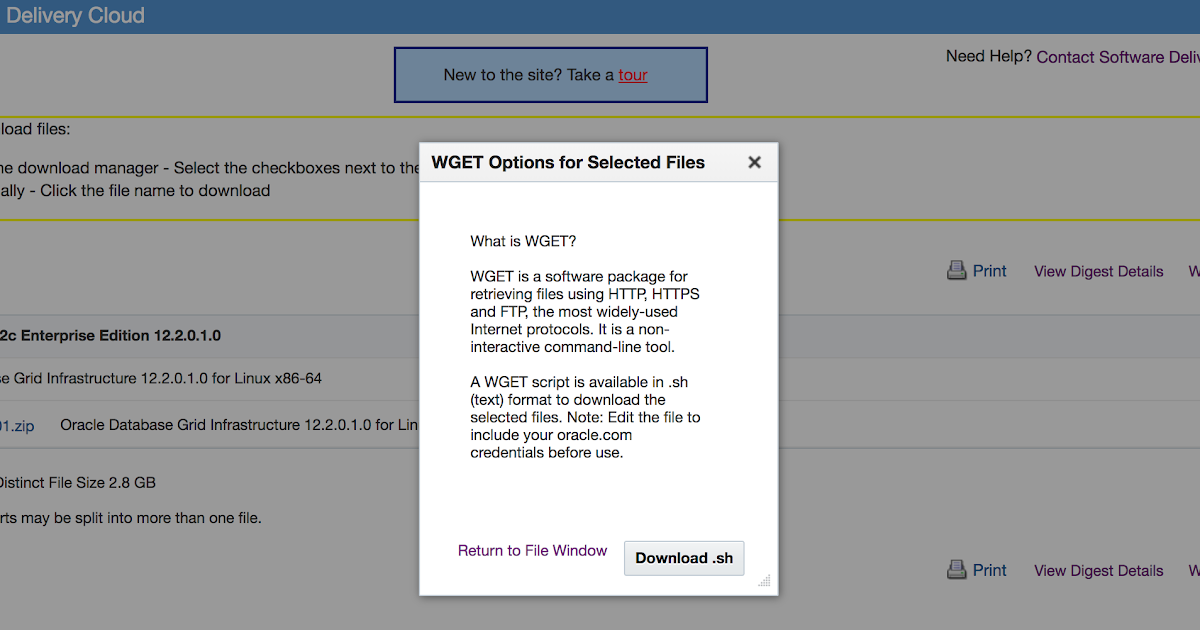Screen dimensions: 1200x630
Task: Click the truncated W link beside lower View Digest Details
Action: (x=1192, y=570)
